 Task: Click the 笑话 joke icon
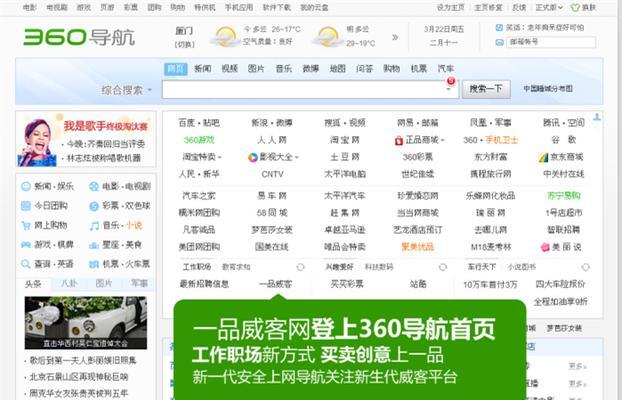pos(499,28)
